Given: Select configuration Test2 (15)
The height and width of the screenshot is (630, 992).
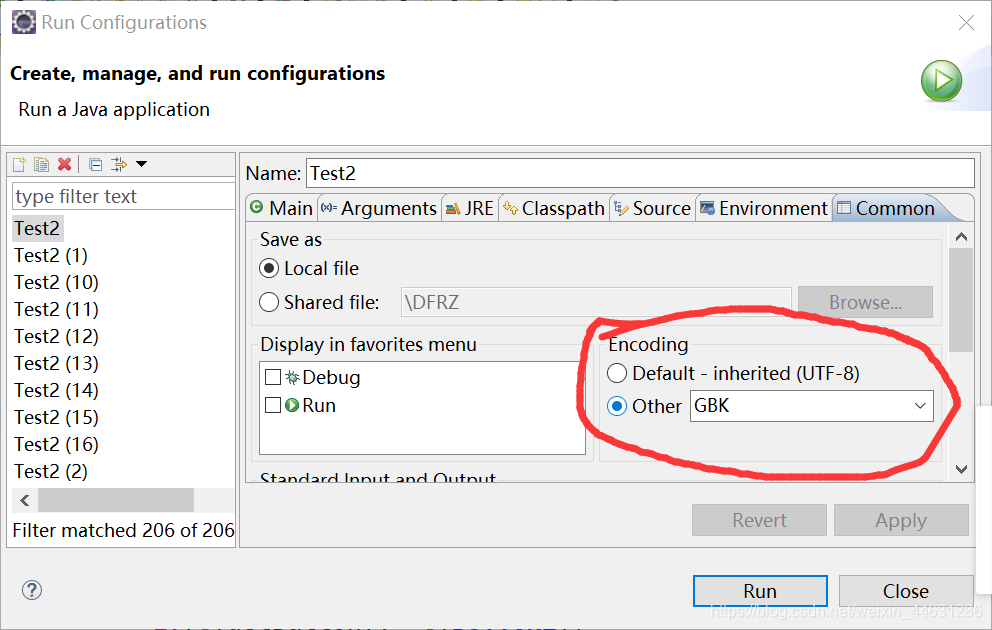Looking at the screenshot, I should 57,417.
